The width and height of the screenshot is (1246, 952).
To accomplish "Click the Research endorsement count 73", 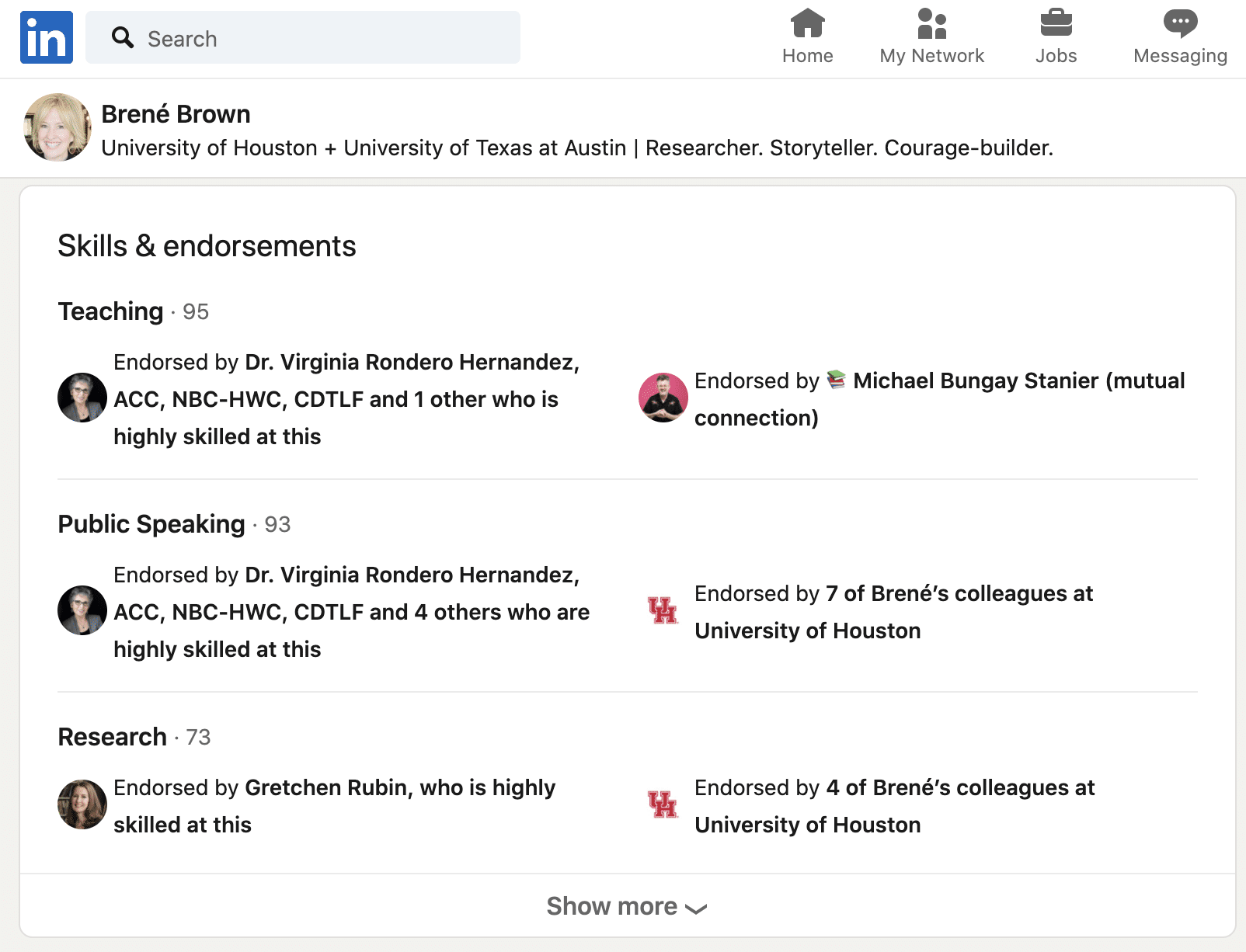I will click(x=198, y=738).
